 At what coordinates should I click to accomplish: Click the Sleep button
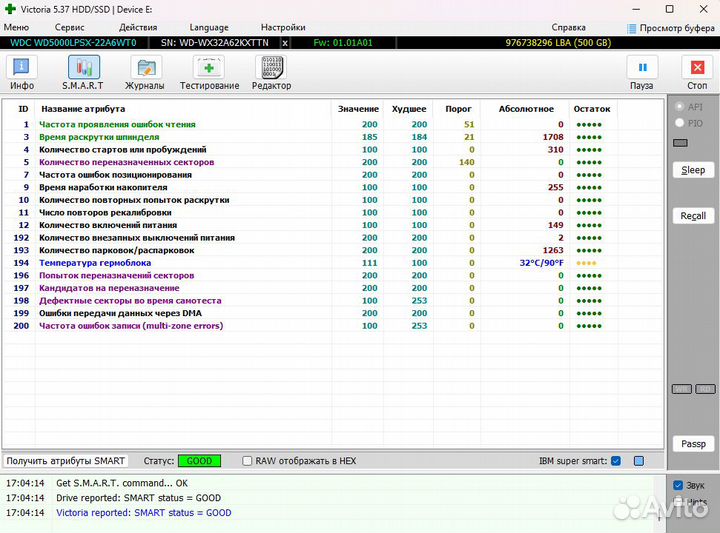(693, 170)
